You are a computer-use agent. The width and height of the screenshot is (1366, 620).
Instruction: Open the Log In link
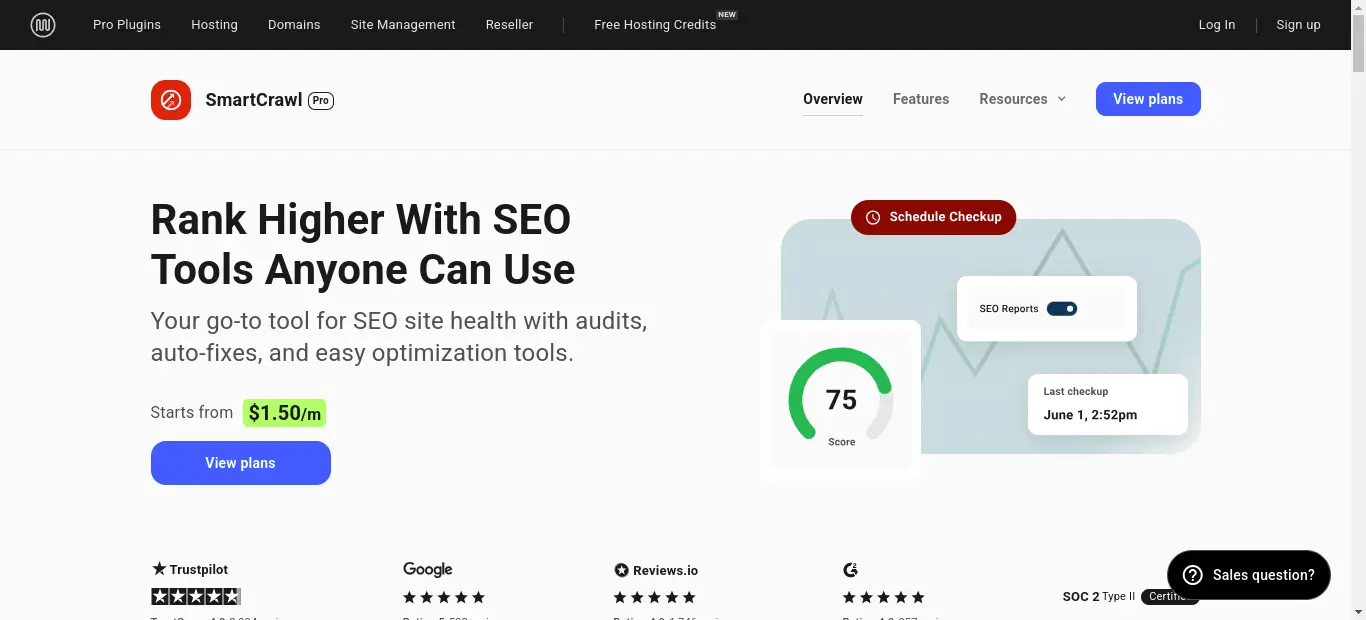[1216, 25]
